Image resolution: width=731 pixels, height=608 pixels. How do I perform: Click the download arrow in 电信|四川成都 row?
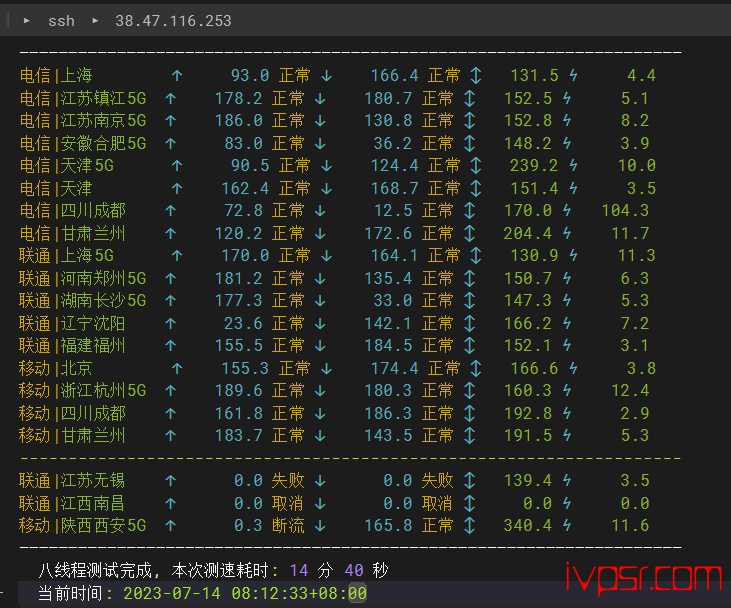(320, 211)
